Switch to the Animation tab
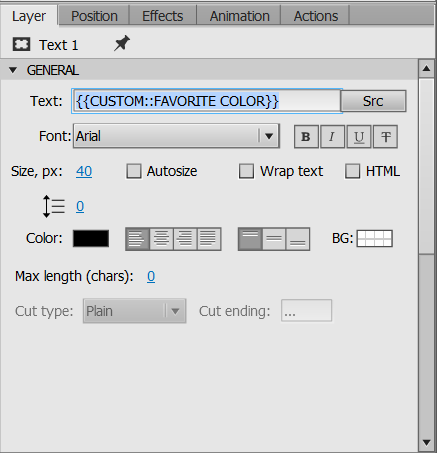Viewport: 437px width, 453px height. pyautogui.click(x=239, y=16)
